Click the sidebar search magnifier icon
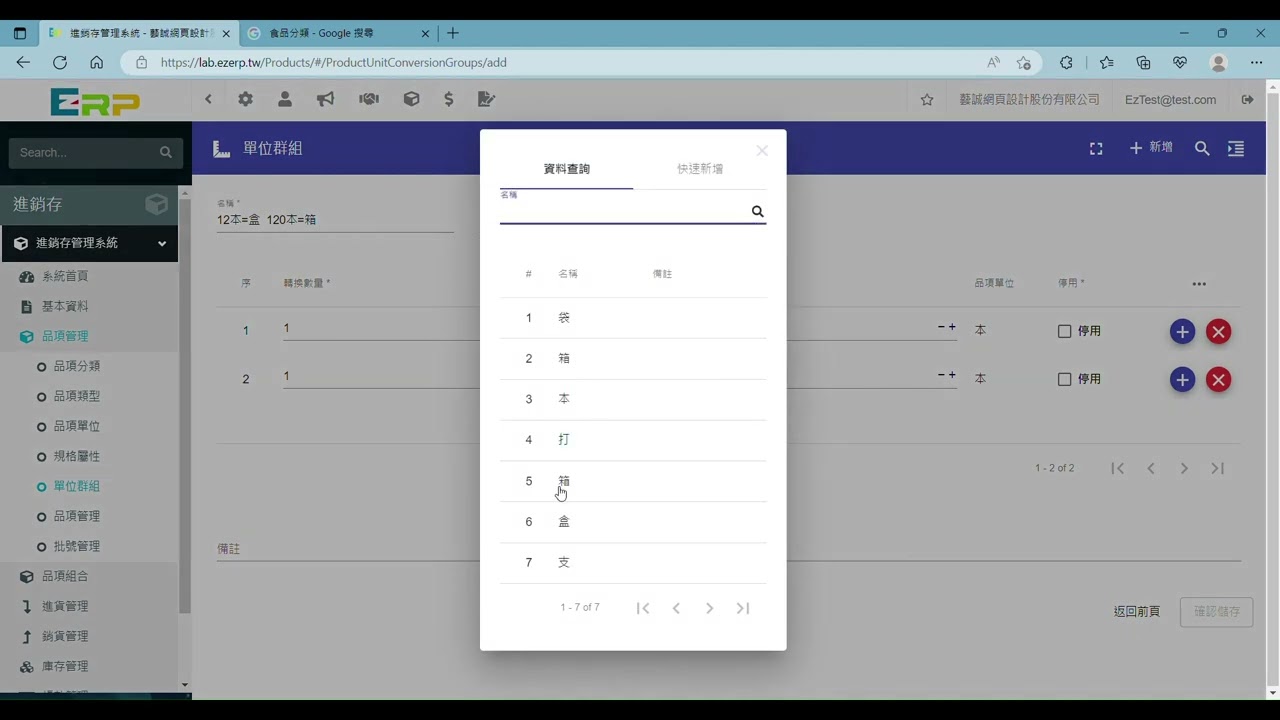The height and width of the screenshot is (720, 1280). (166, 153)
